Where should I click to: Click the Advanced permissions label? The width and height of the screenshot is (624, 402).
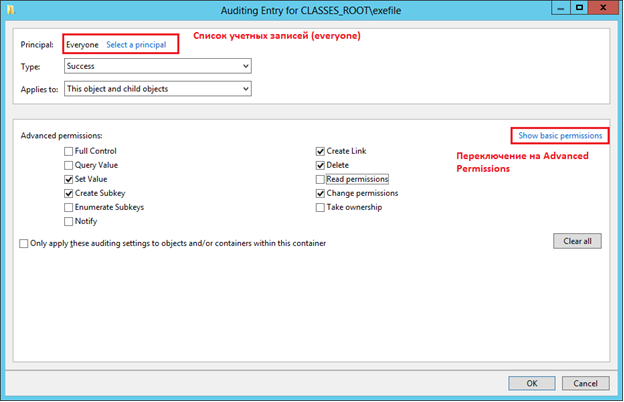(x=61, y=136)
